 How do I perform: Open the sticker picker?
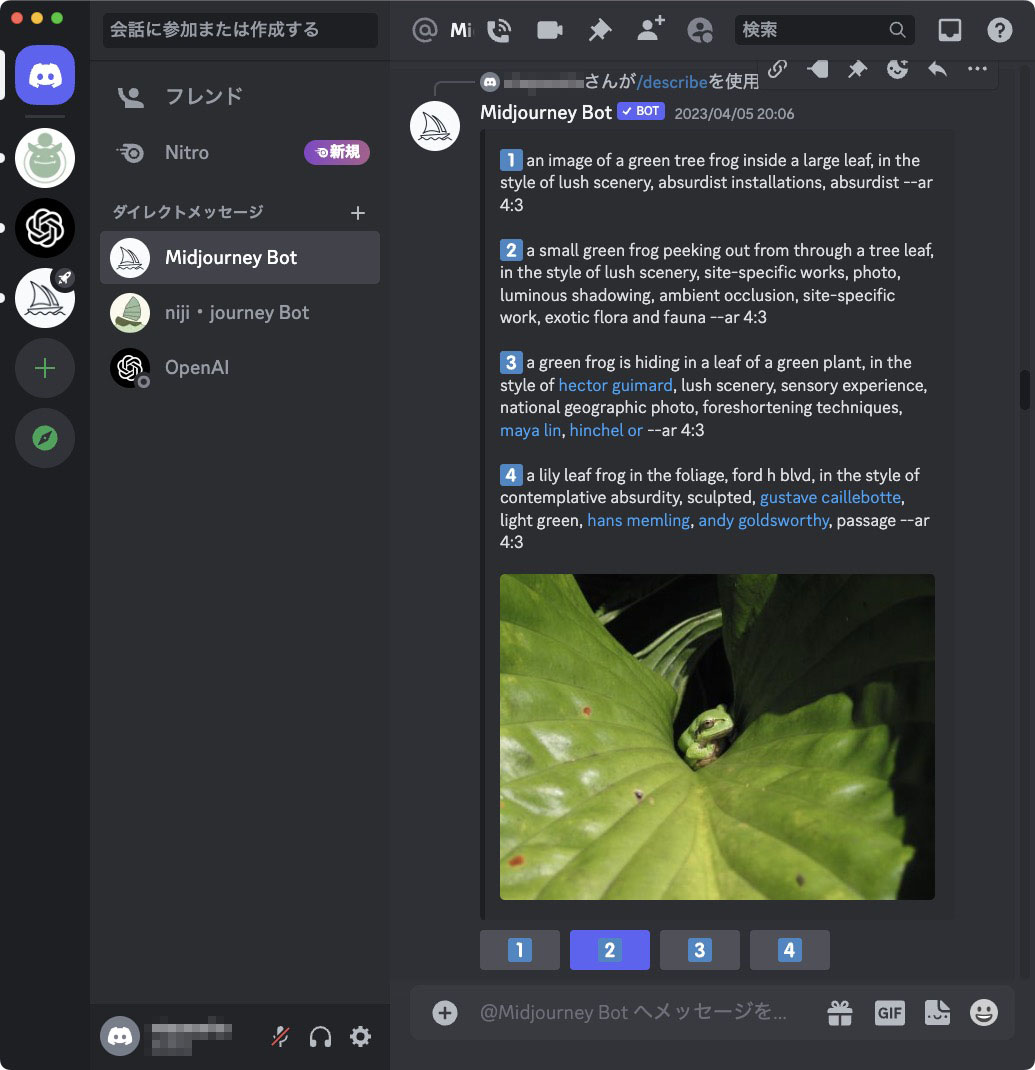pyautogui.click(x=937, y=1012)
